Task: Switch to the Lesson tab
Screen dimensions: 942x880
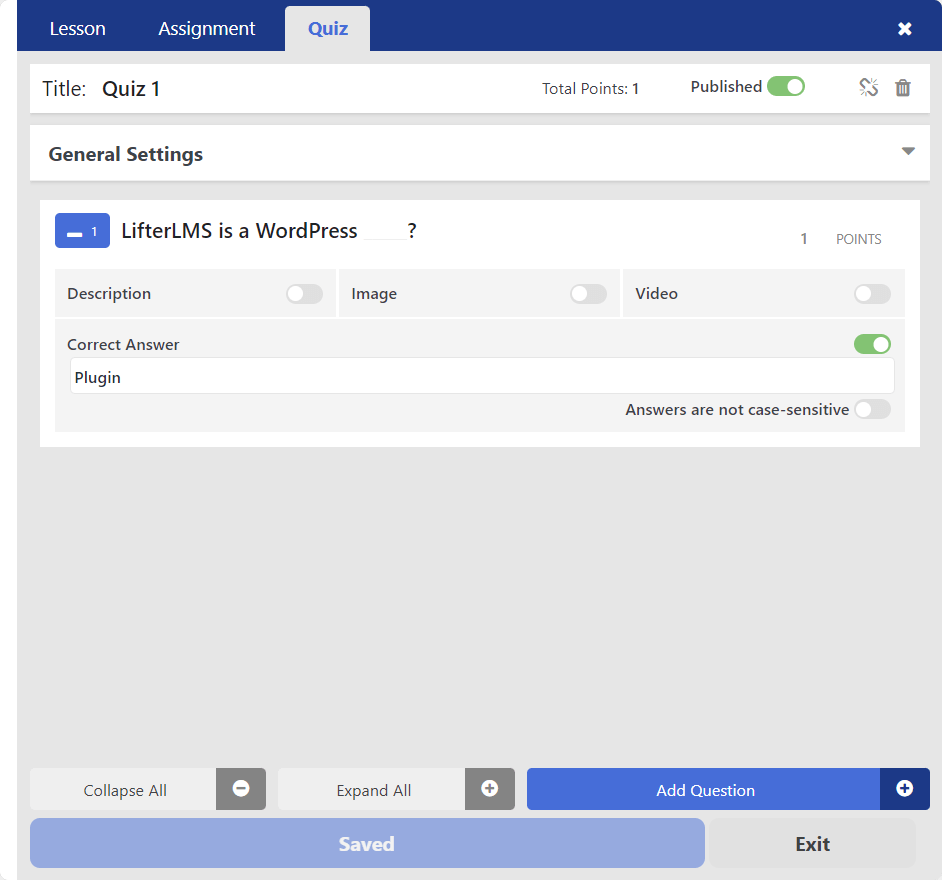Action: coord(77,29)
